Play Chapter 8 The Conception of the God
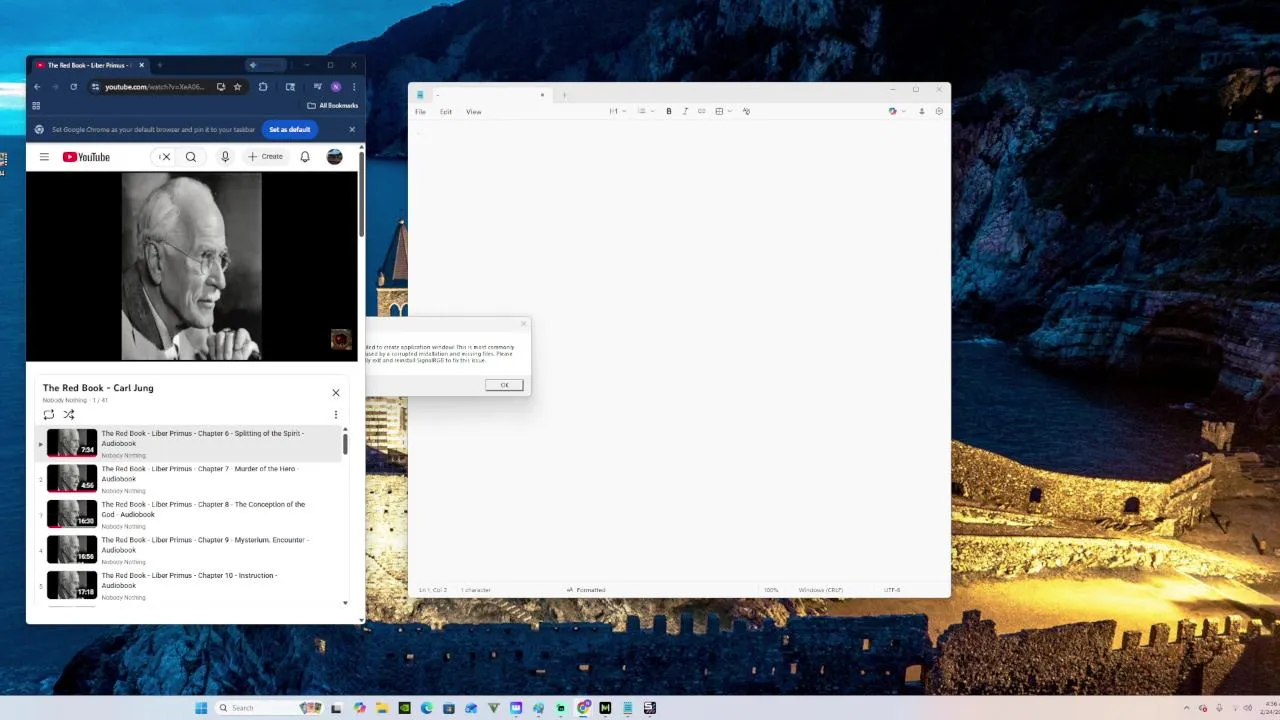 (190, 514)
